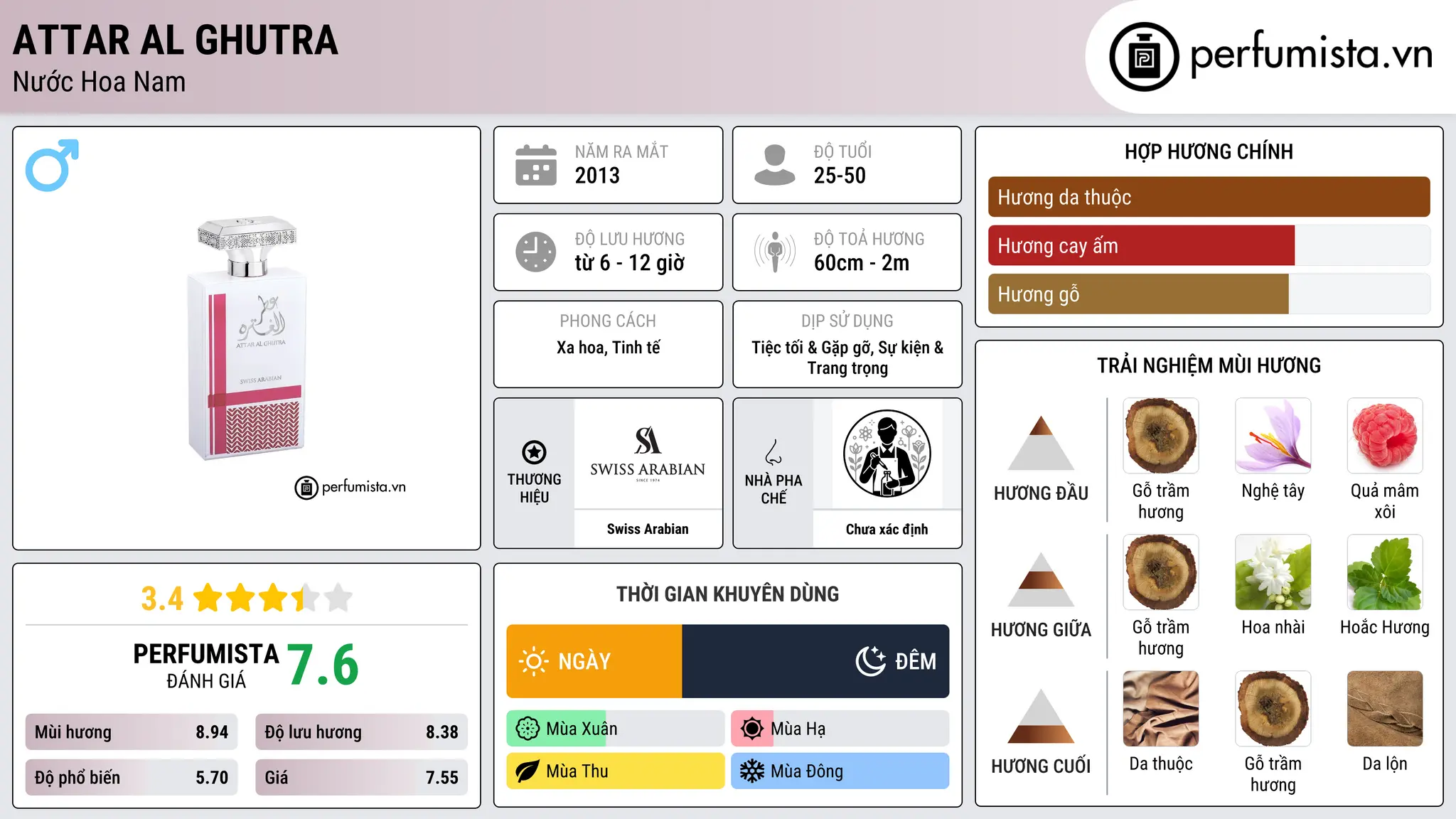
Task: Select the Hoắc Hương patchouli image
Action: (1385, 572)
